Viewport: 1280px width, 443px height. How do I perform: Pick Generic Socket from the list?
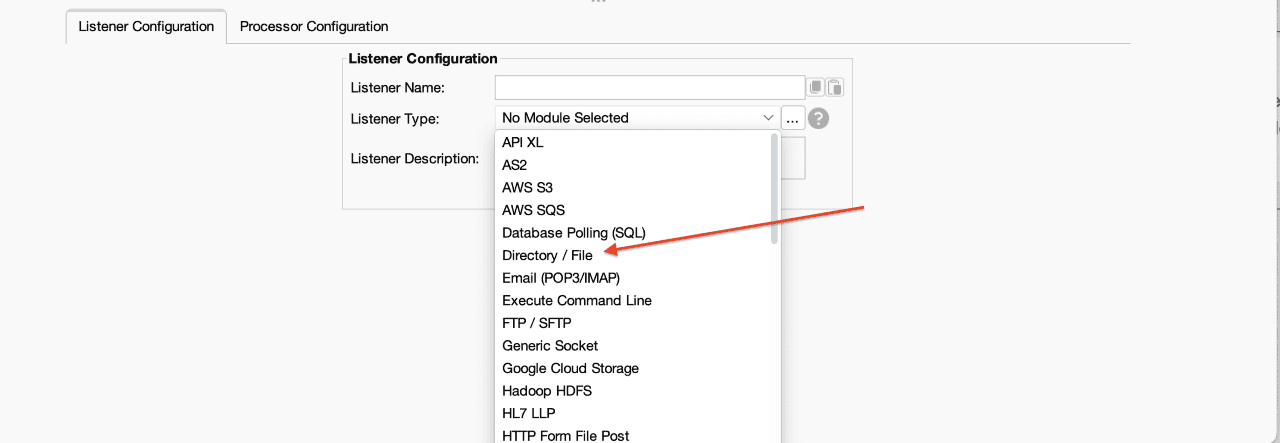(637, 345)
